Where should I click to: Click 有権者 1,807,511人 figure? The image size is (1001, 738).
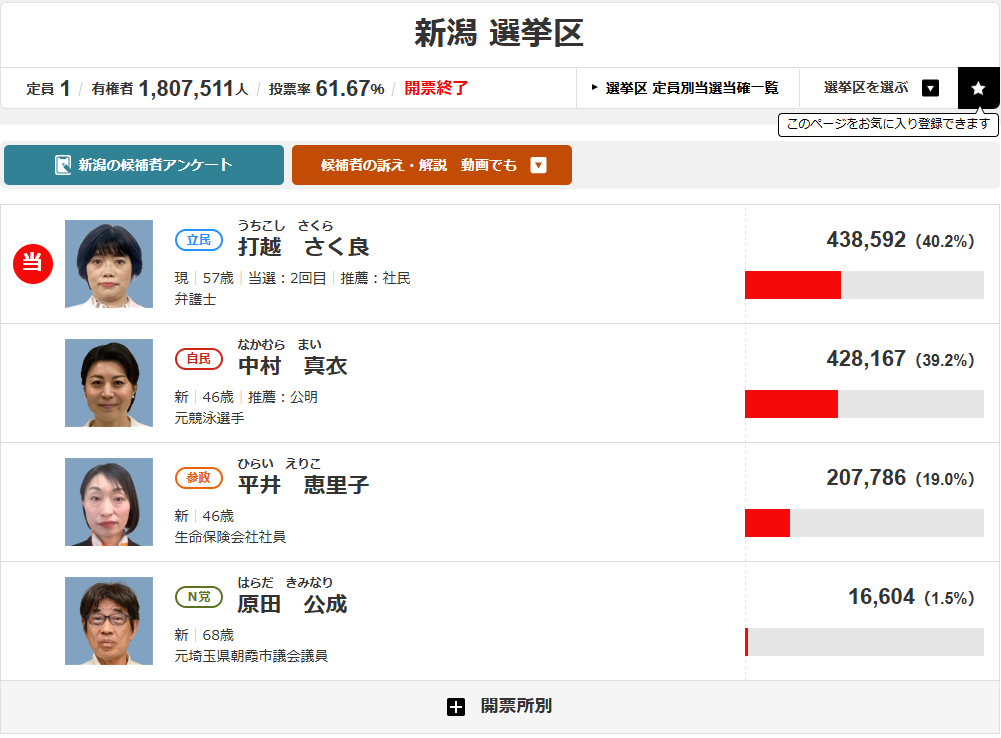(170, 88)
